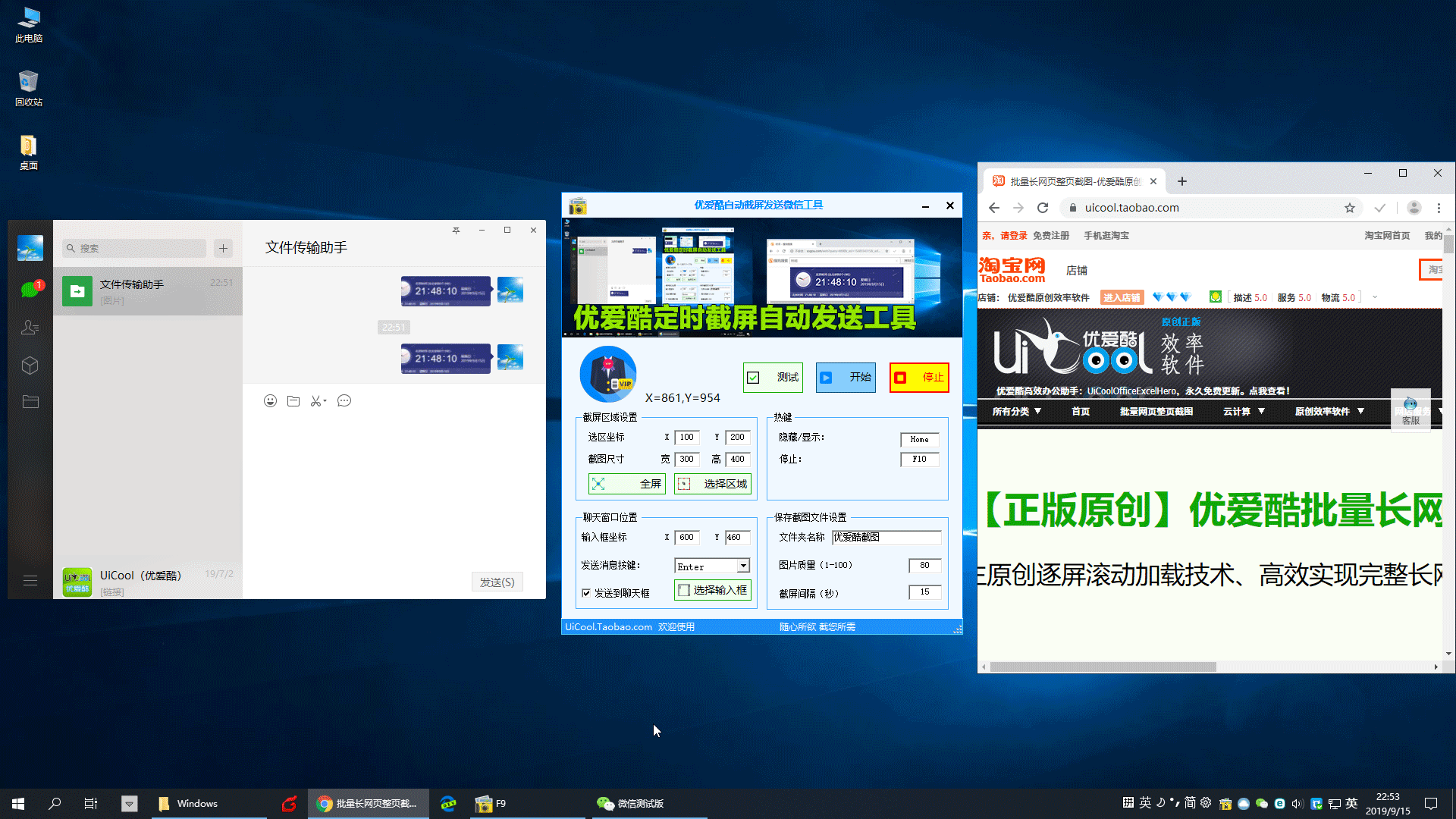
Task: Click the screenshot scissors icon
Action: click(x=317, y=401)
